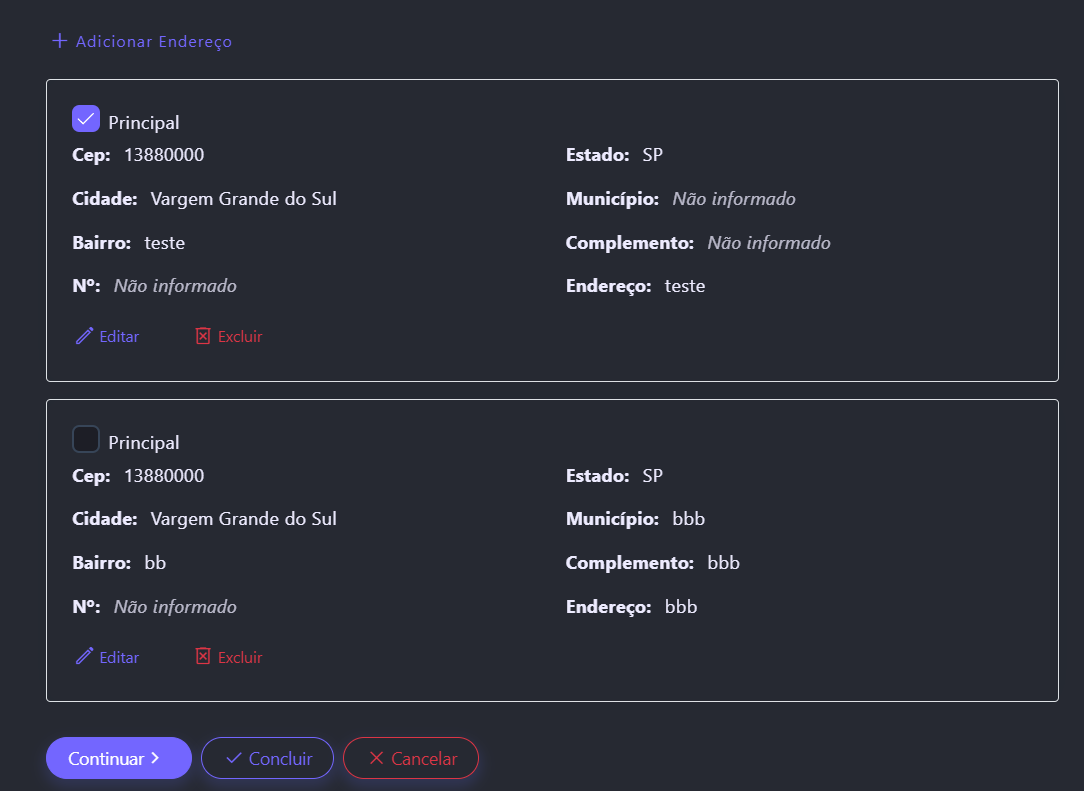
Task: Click the pencil icon in the bbb address card
Action: click(84, 656)
